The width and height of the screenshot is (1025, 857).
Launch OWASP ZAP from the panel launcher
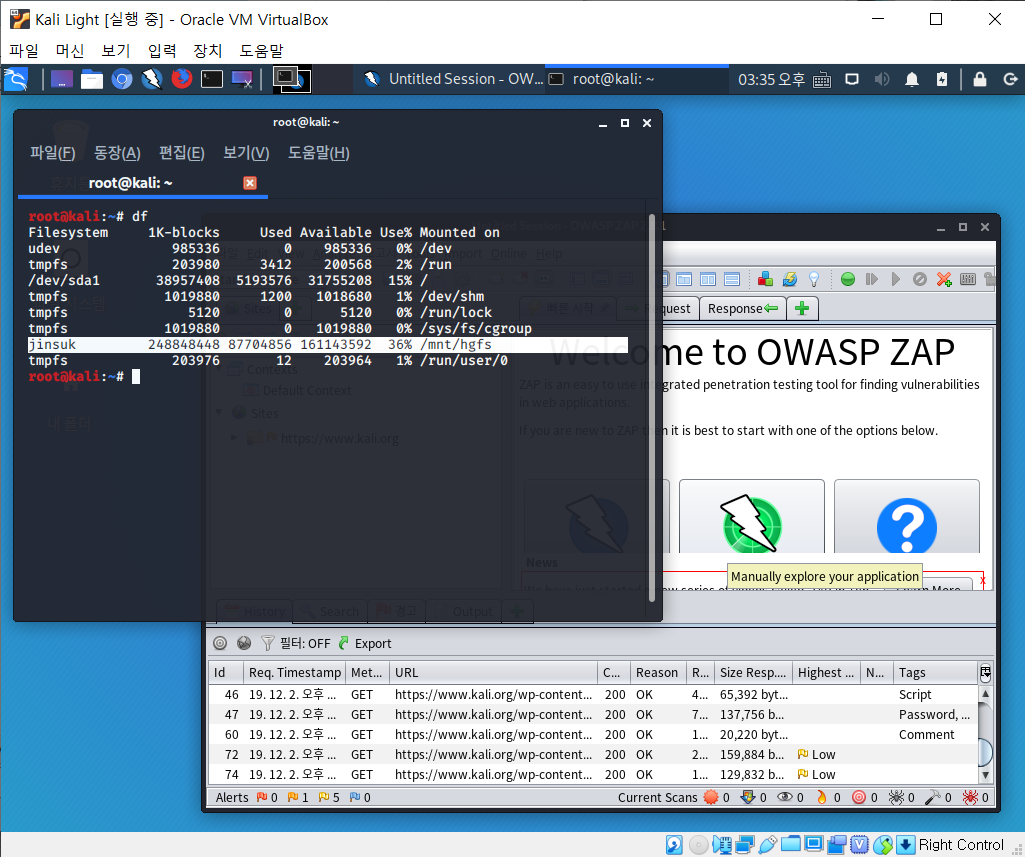coord(152,80)
